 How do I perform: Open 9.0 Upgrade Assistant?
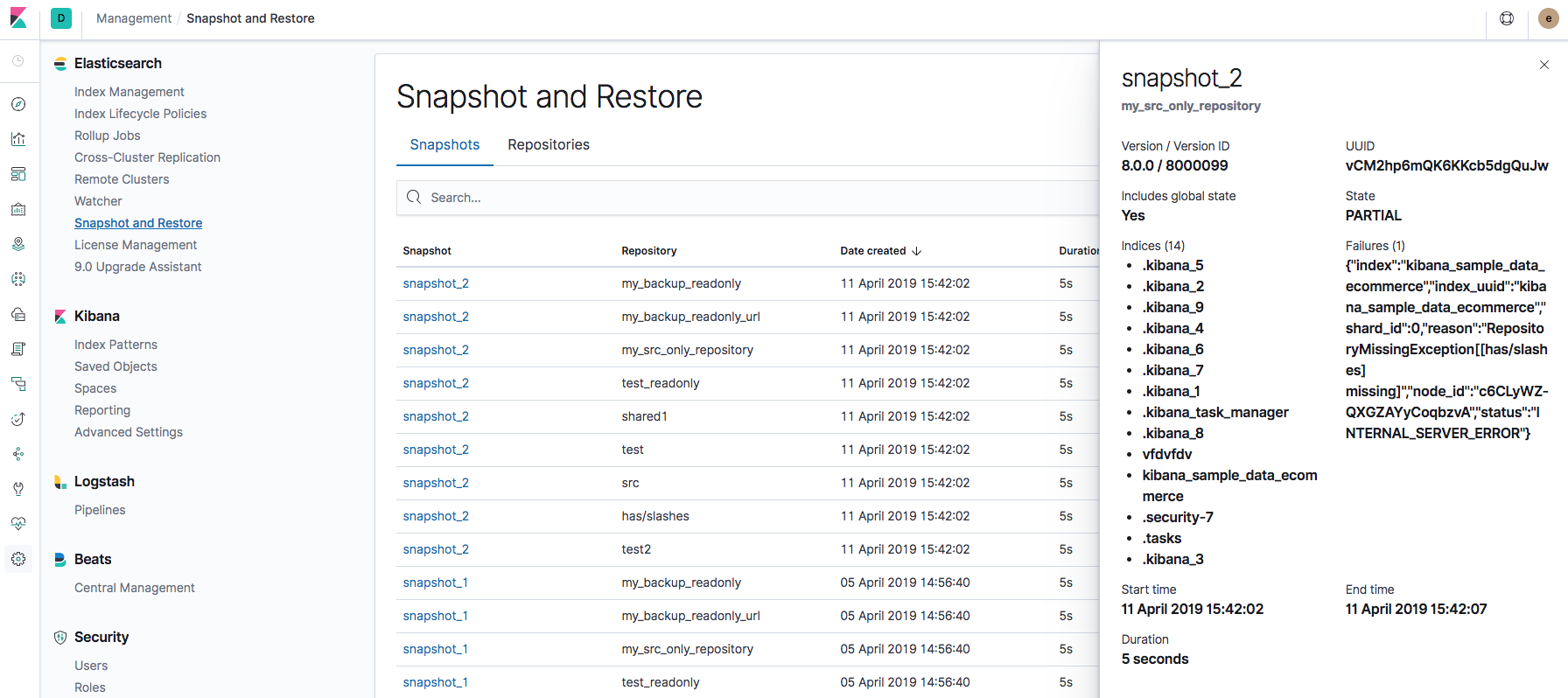tap(138, 267)
